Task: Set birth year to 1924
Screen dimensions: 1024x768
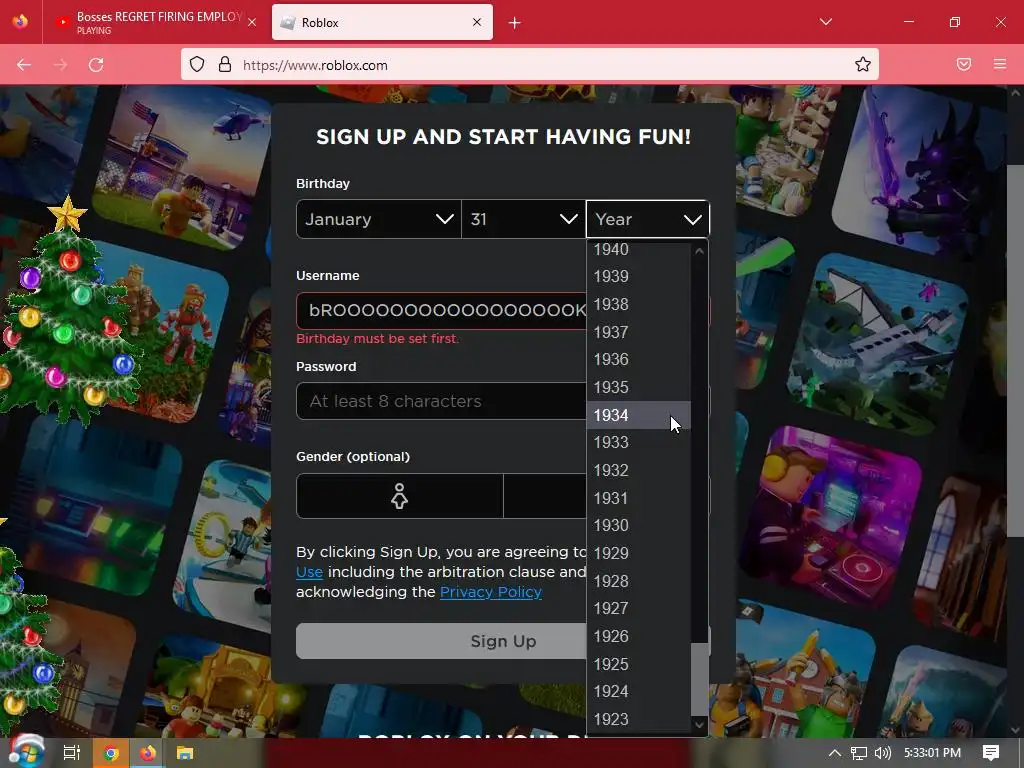Action: pos(639,692)
